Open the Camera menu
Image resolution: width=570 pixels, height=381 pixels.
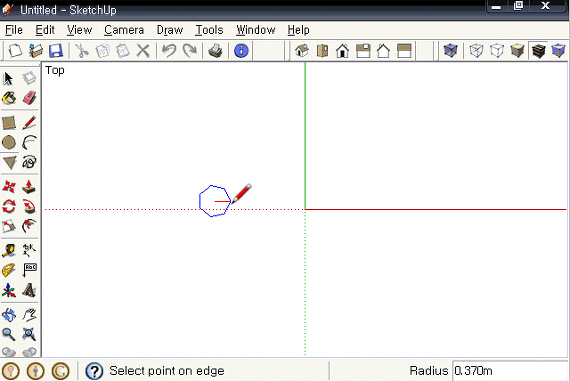point(124,30)
